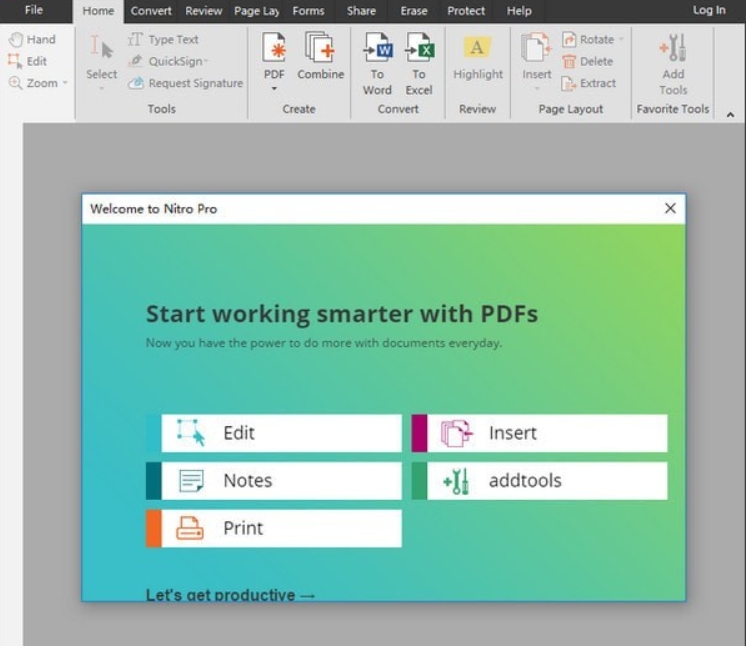The image size is (746, 646).
Task: Open the File menu
Action: coord(34,11)
